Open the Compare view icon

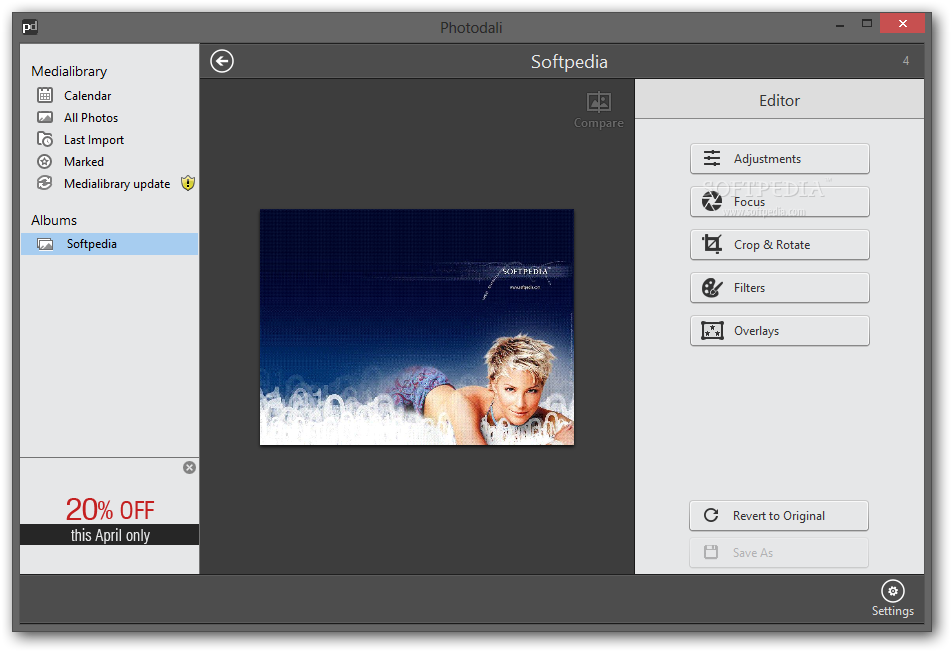pyautogui.click(x=599, y=102)
